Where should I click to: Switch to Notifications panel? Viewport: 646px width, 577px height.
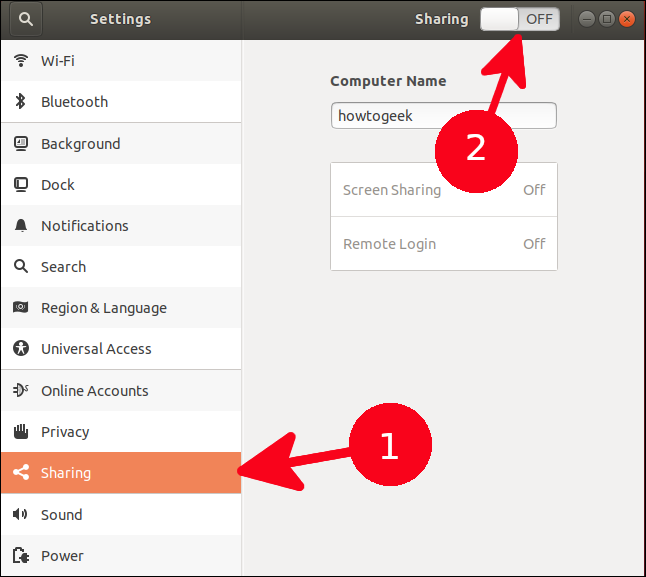point(121,226)
